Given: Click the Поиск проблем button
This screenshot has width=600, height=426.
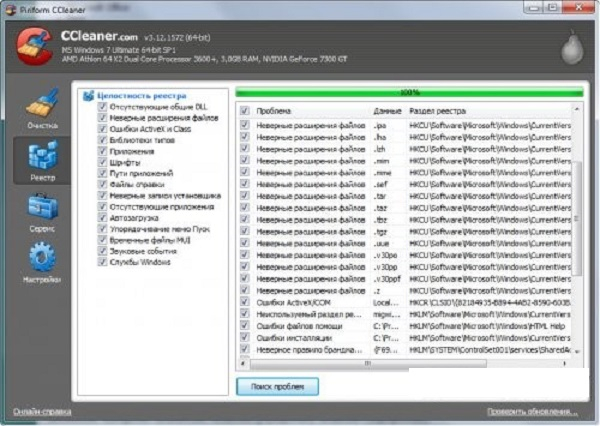Looking at the screenshot, I should click(x=277, y=387).
